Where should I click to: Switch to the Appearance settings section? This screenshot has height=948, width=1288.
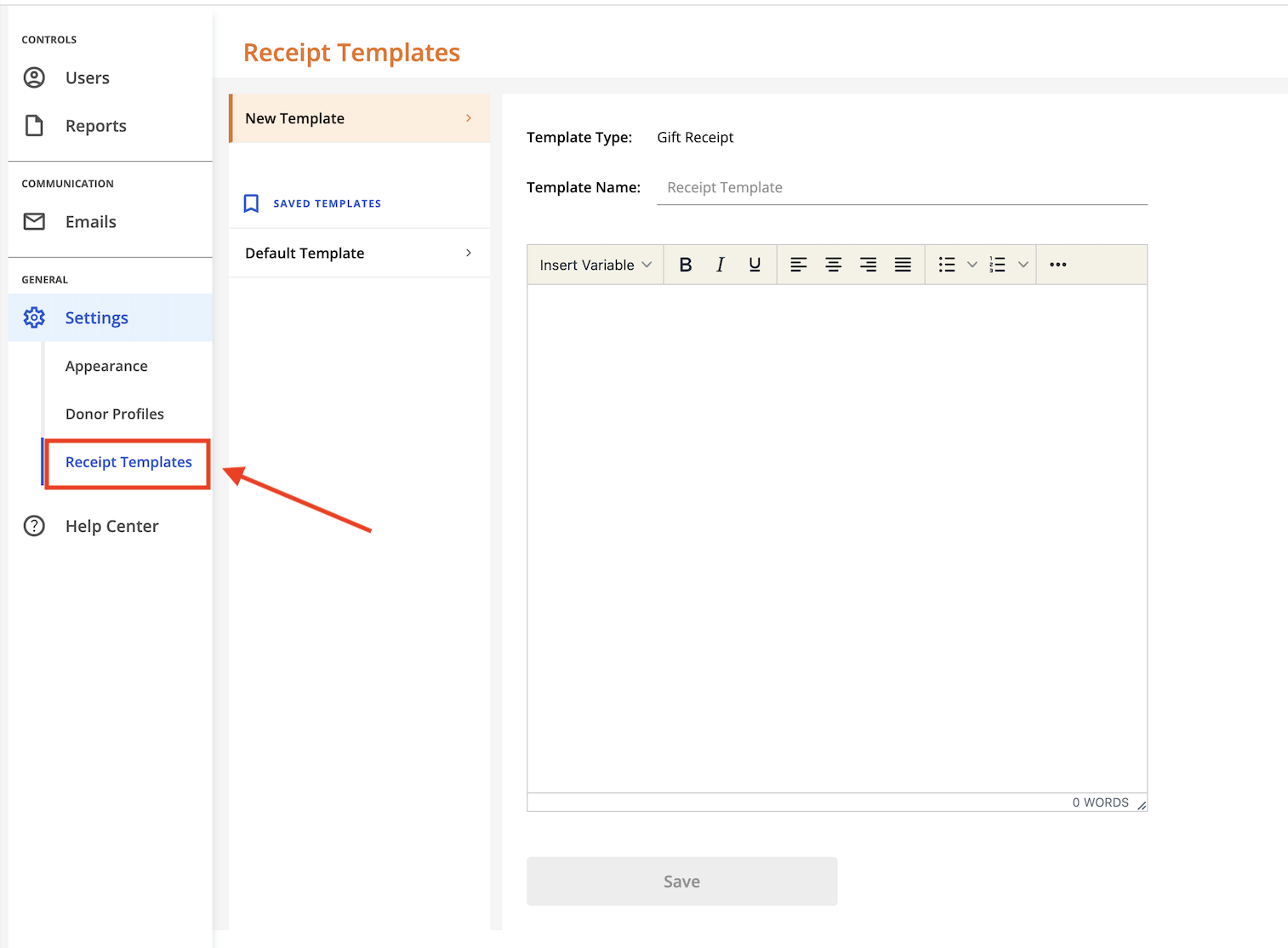pyautogui.click(x=105, y=366)
